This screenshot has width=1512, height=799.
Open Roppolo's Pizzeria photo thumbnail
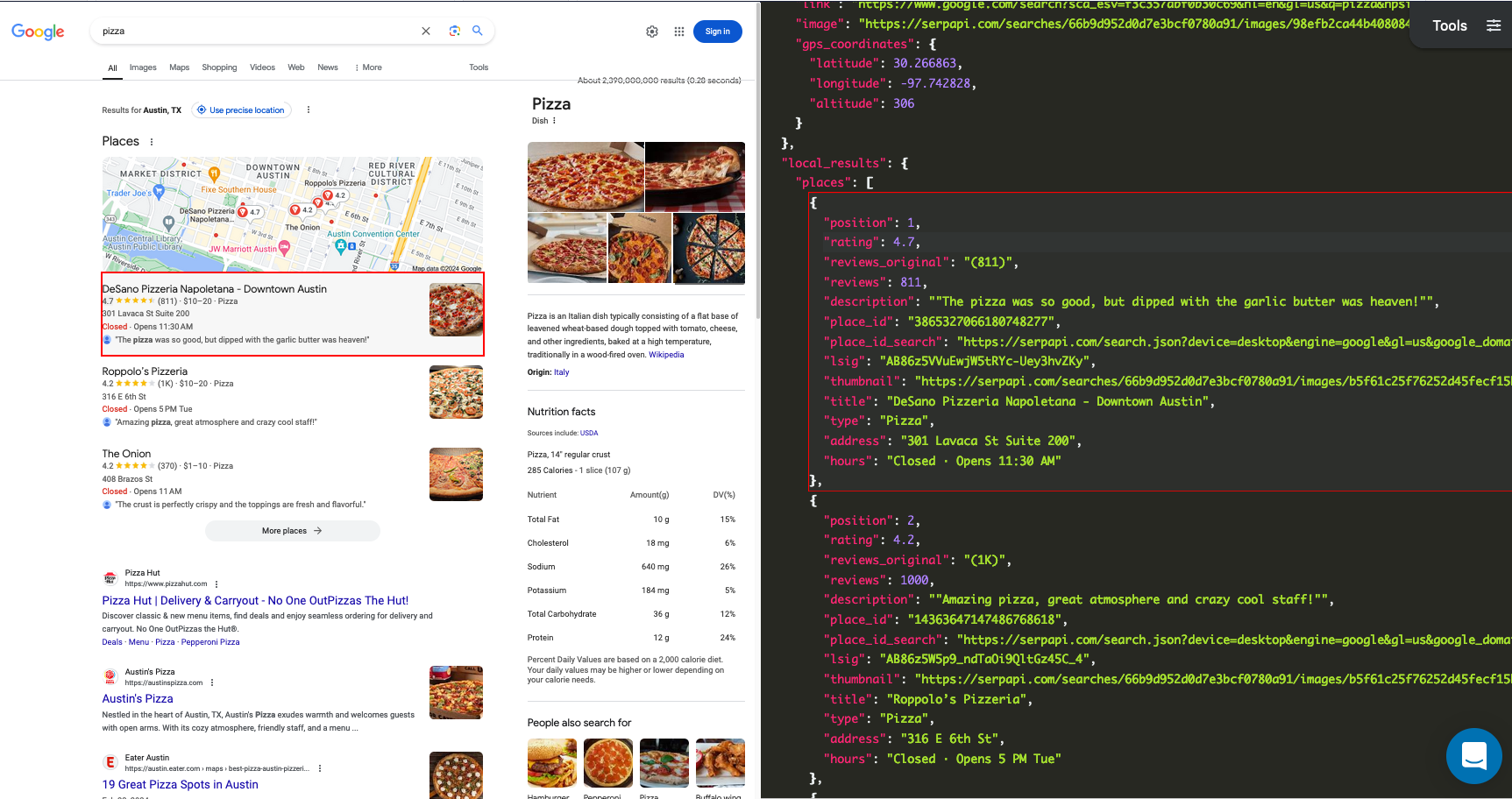coord(456,392)
